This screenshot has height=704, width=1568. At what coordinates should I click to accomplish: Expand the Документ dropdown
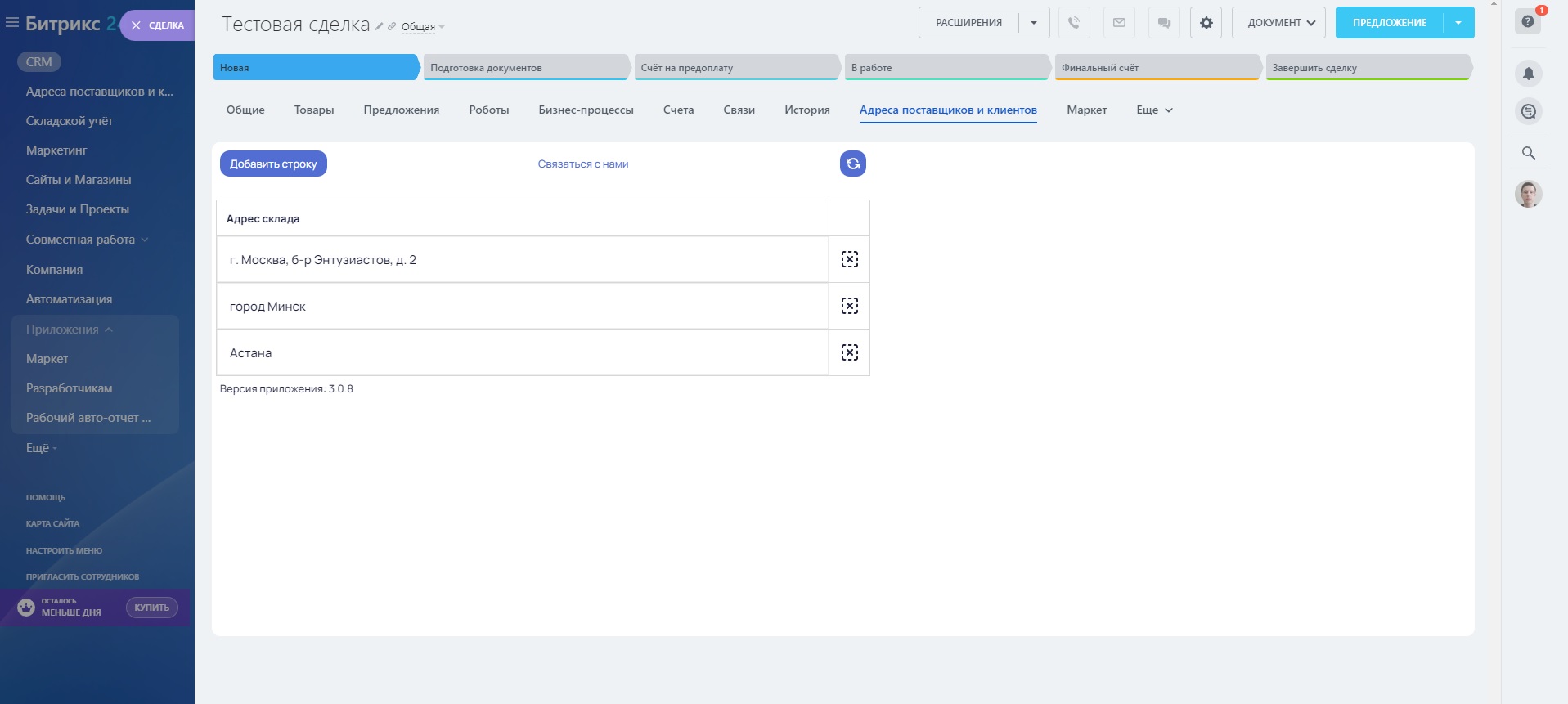(1280, 23)
